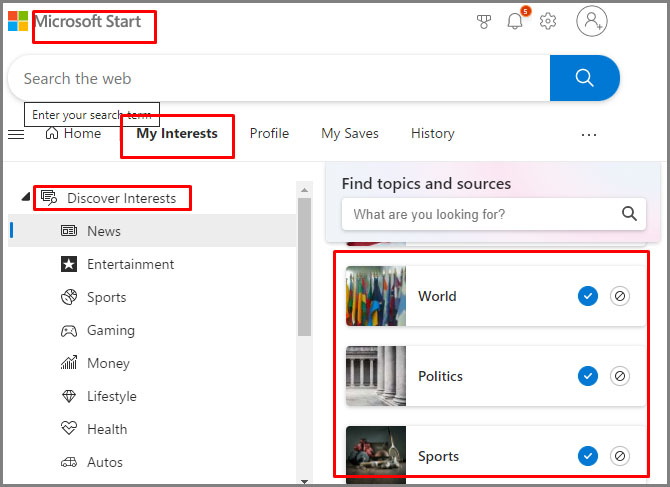This screenshot has height=487, width=670.
Task: Click the sign-in profile avatar icon
Action: click(592, 21)
